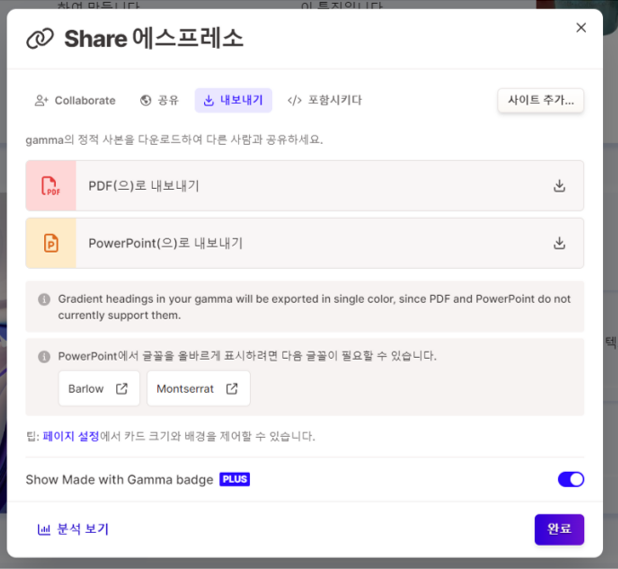Click the bar chart icon beside 분석 보기

(44, 530)
